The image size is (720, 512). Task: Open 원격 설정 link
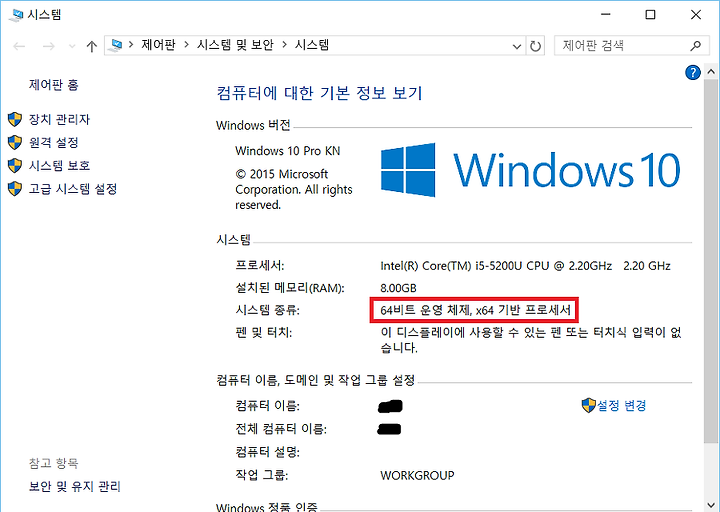(x=54, y=142)
